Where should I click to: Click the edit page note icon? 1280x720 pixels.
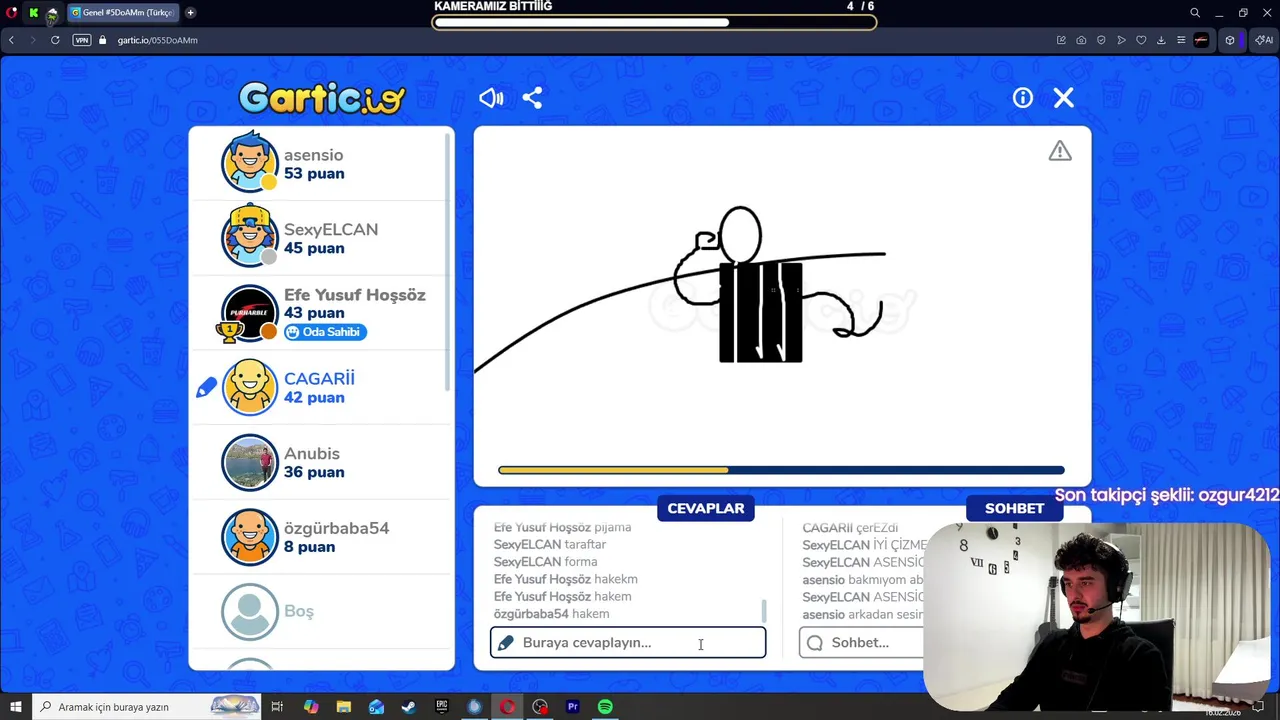click(x=1061, y=40)
